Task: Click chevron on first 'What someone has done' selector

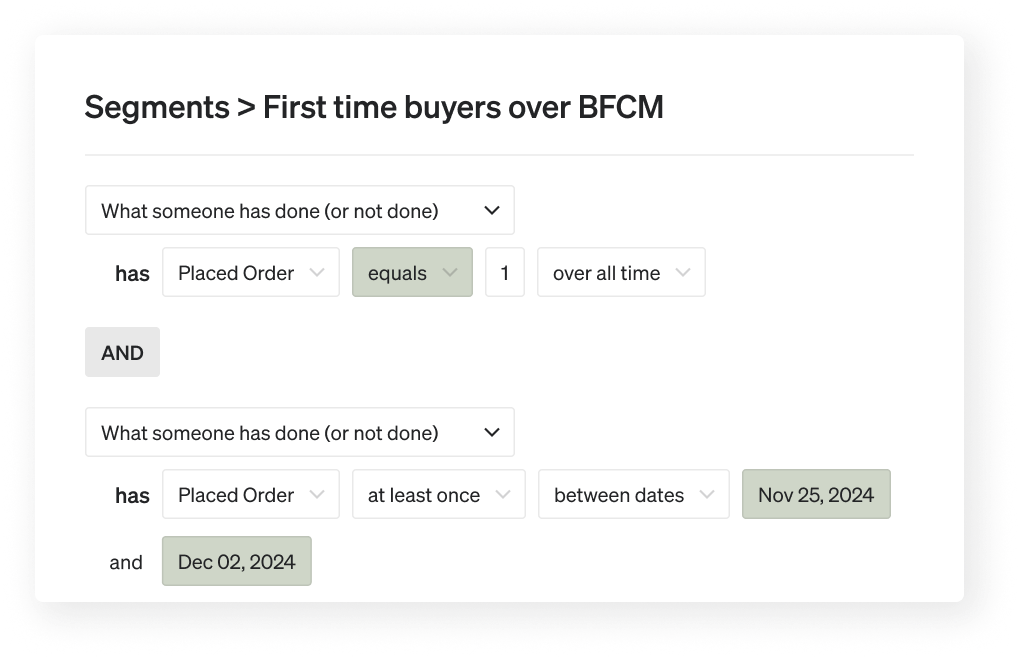Action: [491, 211]
